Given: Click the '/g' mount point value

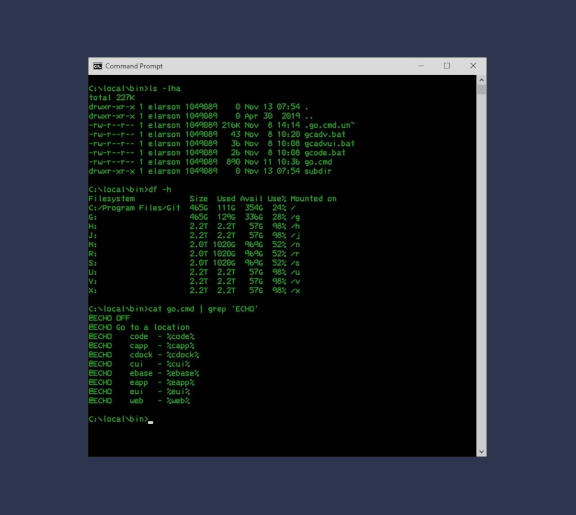Looking at the screenshot, I should click(295, 217).
